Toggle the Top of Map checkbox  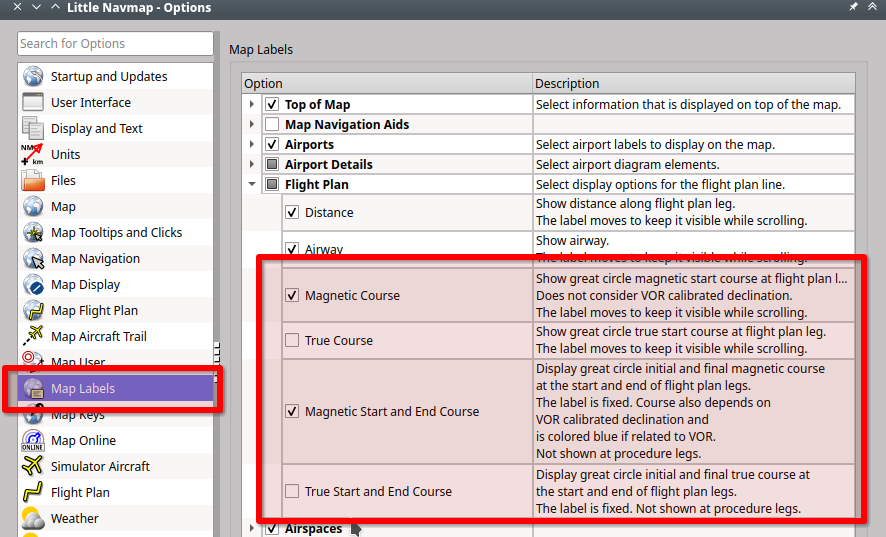272,105
